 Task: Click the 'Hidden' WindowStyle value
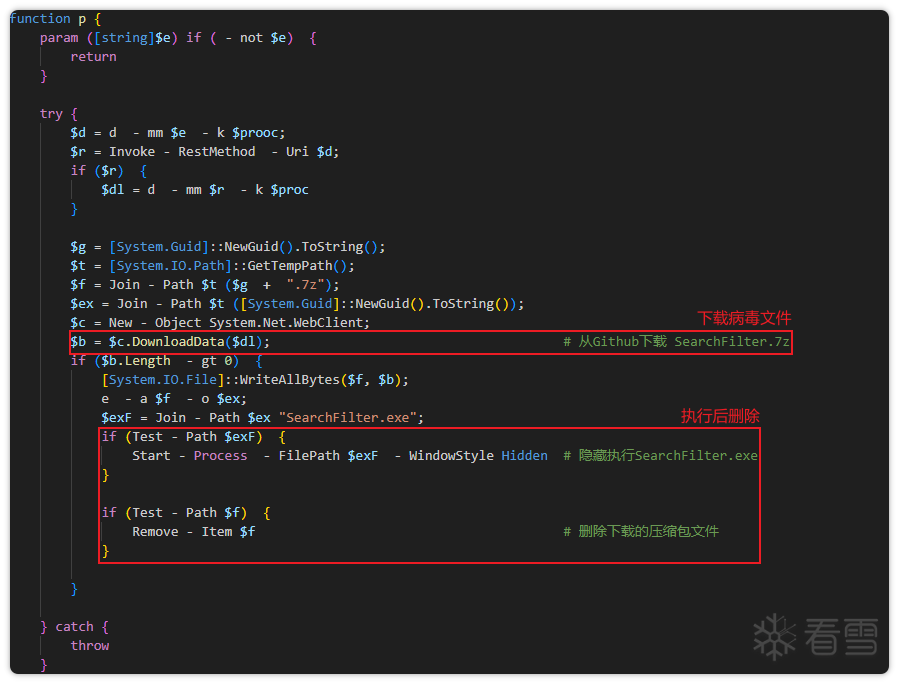525,456
